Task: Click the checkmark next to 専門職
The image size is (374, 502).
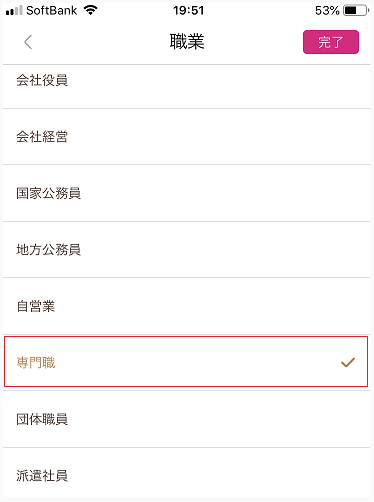Action: click(348, 362)
